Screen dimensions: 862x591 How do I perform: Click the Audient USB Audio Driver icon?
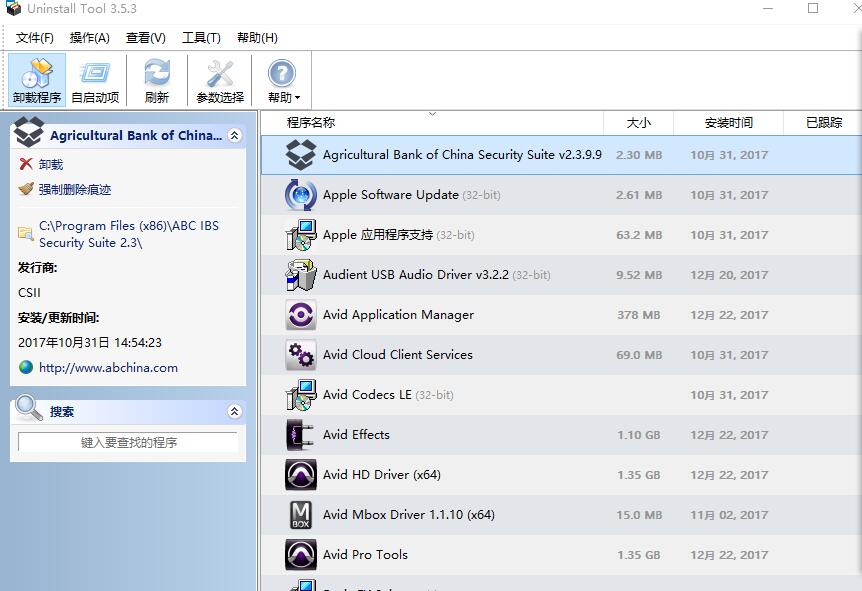(301, 275)
